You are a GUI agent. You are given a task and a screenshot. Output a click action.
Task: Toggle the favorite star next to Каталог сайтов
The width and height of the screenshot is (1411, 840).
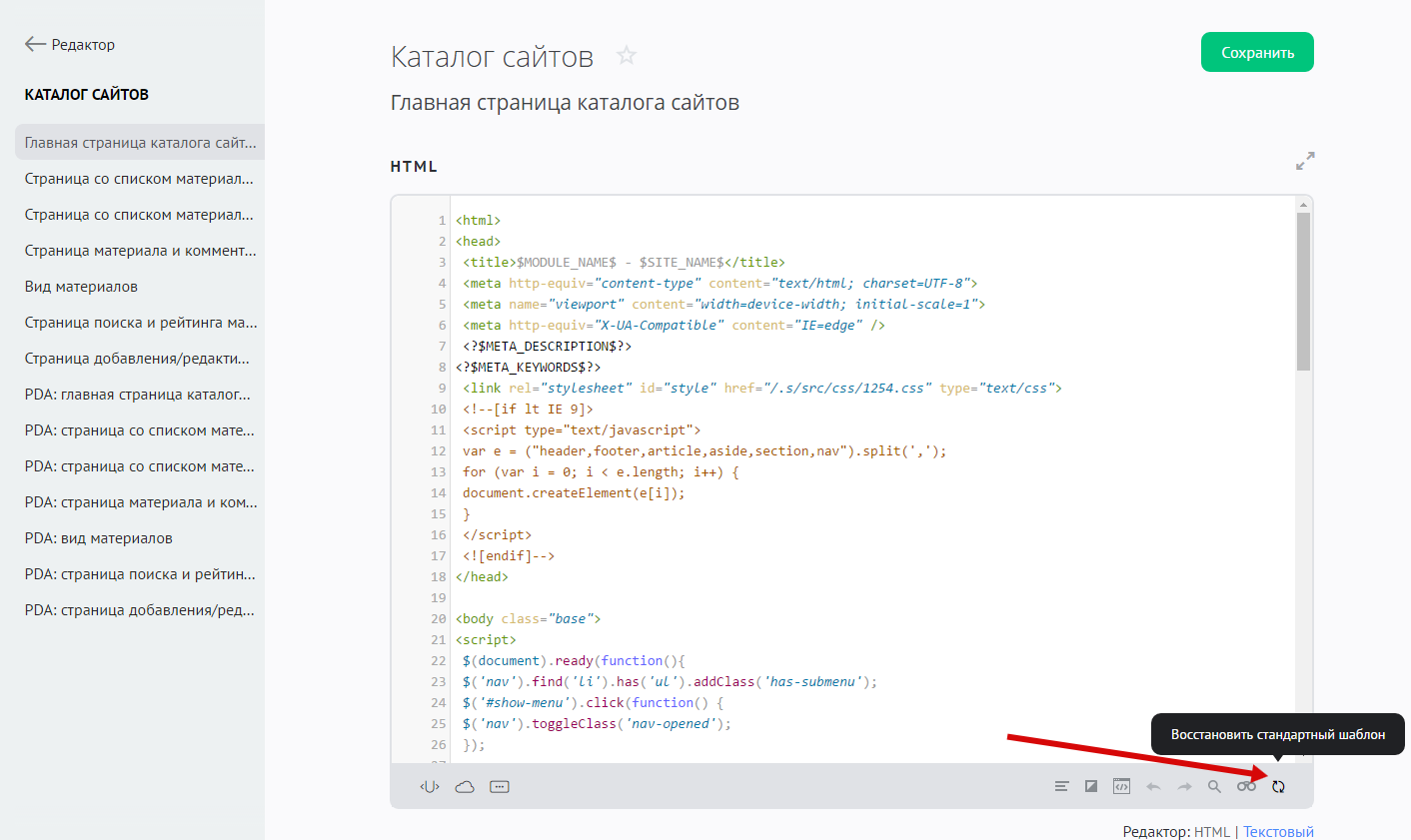[x=627, y=56]
